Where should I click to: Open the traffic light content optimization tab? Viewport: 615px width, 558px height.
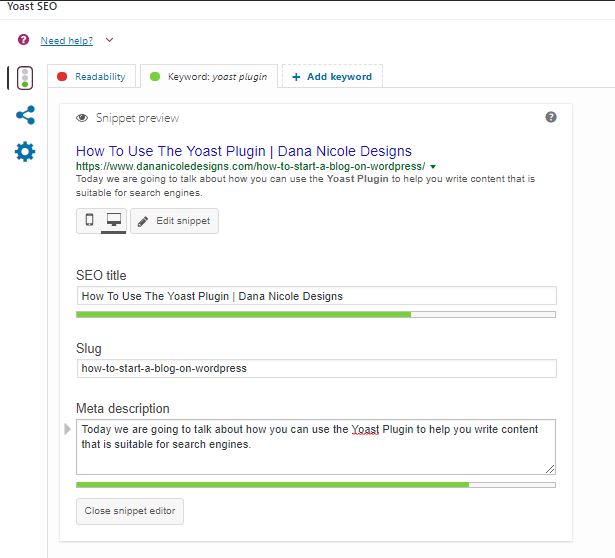coord(25,78)
